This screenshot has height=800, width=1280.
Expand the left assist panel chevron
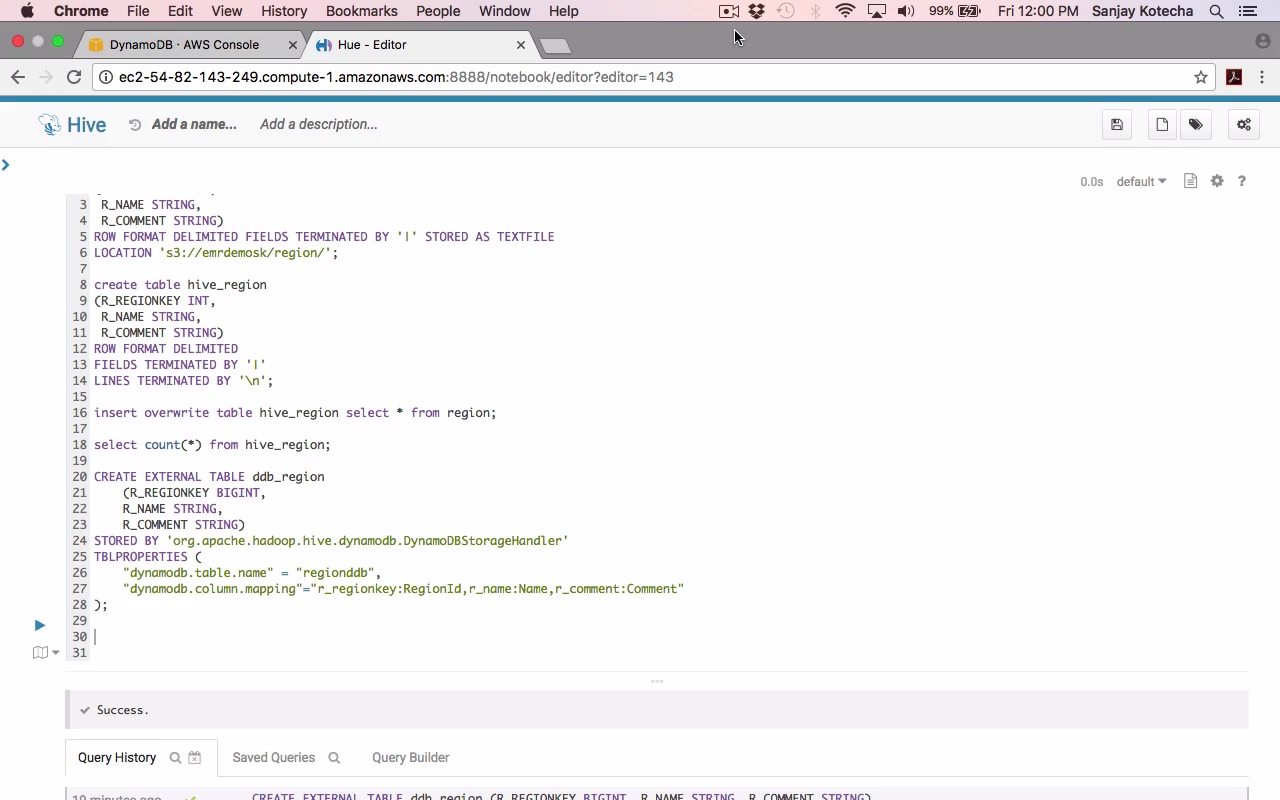(6, 165)
